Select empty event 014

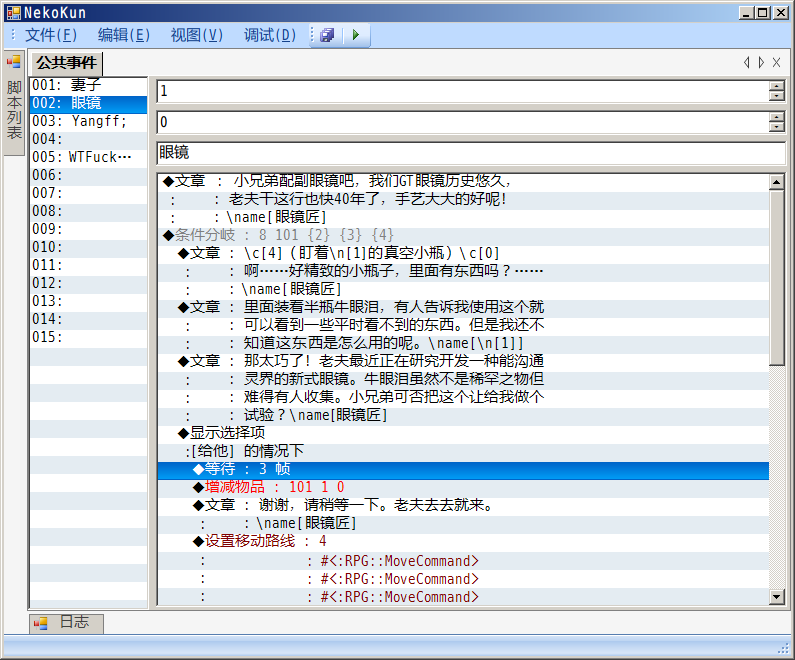89,319
